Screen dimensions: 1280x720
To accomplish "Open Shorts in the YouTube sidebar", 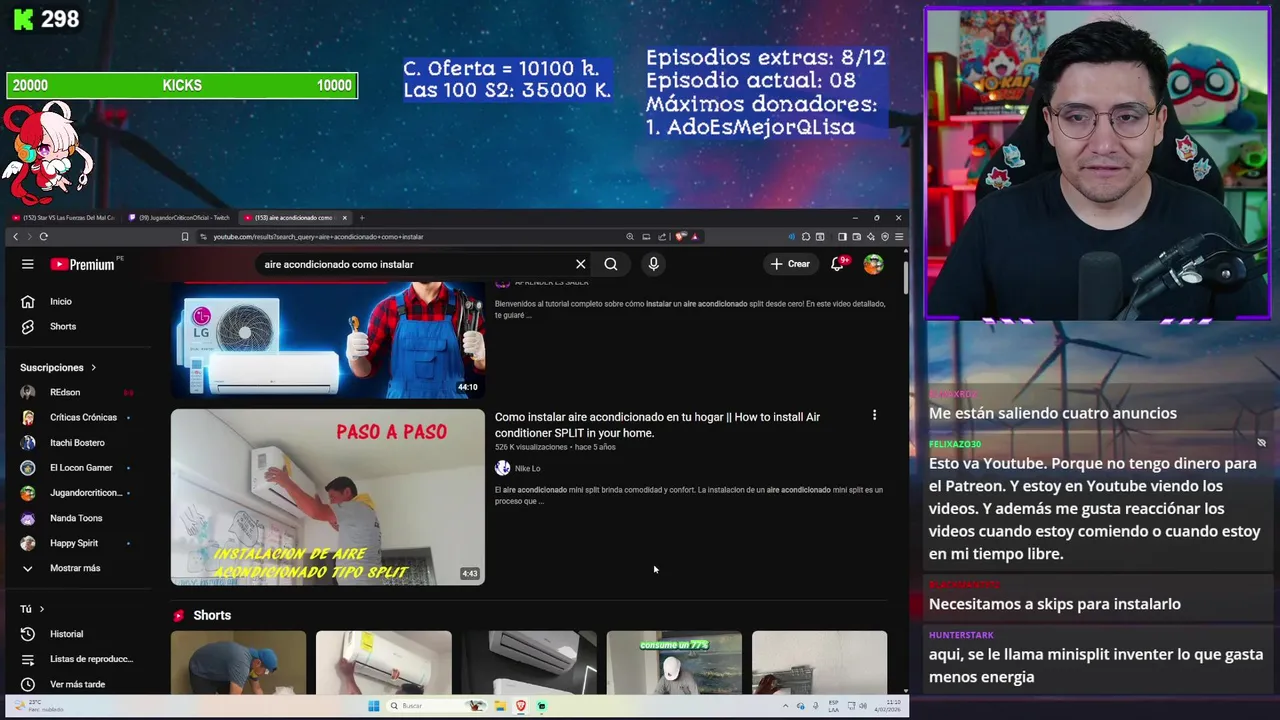I will (x=63, y=326).
